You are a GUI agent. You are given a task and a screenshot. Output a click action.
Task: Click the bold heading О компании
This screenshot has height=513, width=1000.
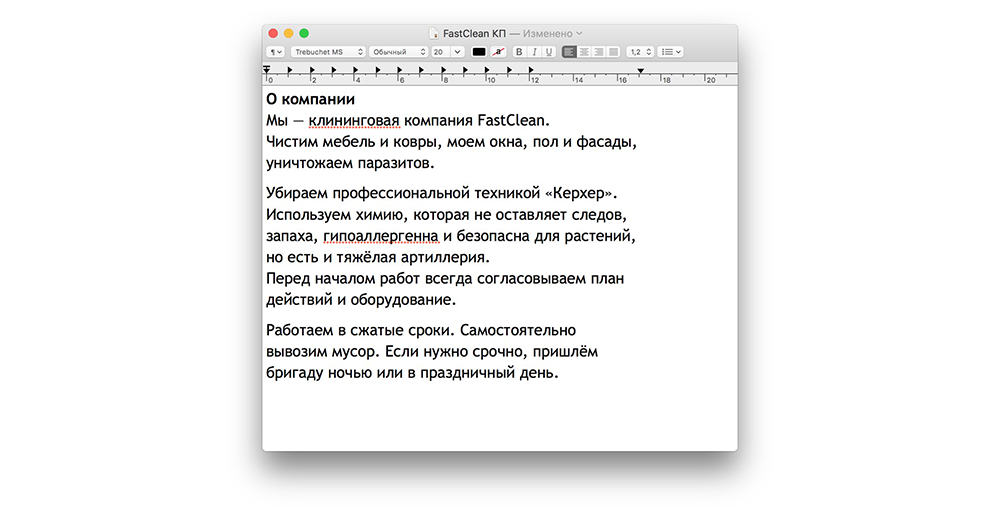(x=311, y=100)
